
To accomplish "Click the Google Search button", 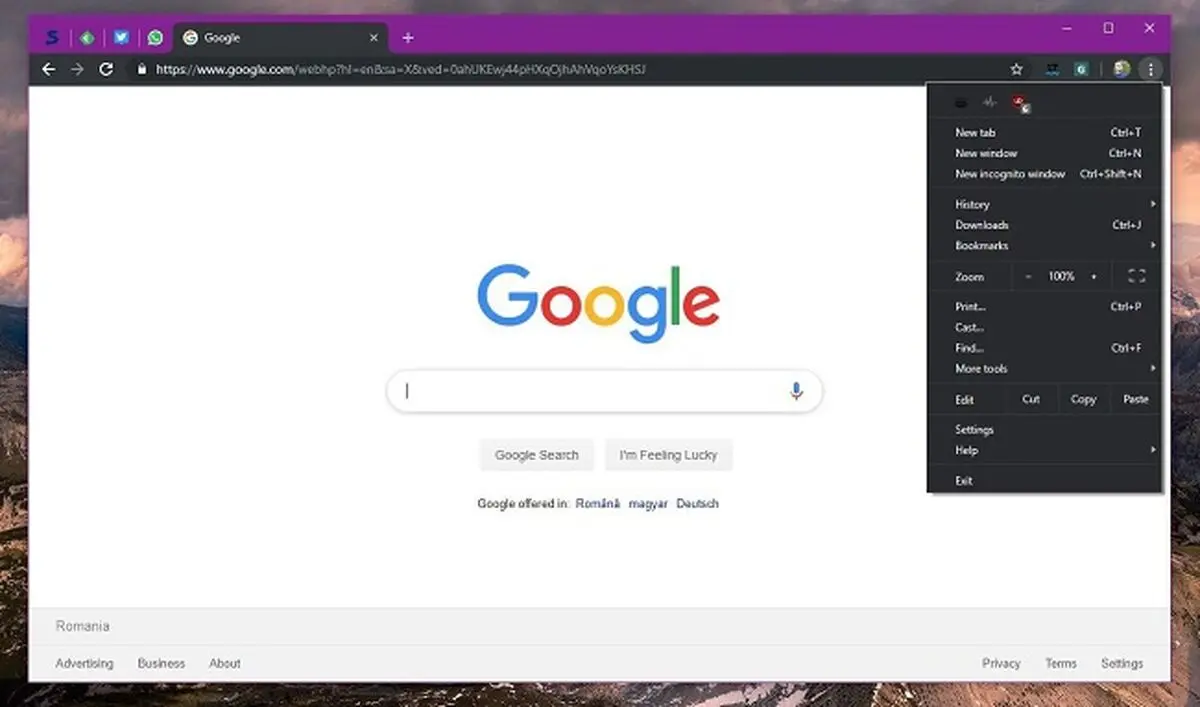I will coord(537,455).
